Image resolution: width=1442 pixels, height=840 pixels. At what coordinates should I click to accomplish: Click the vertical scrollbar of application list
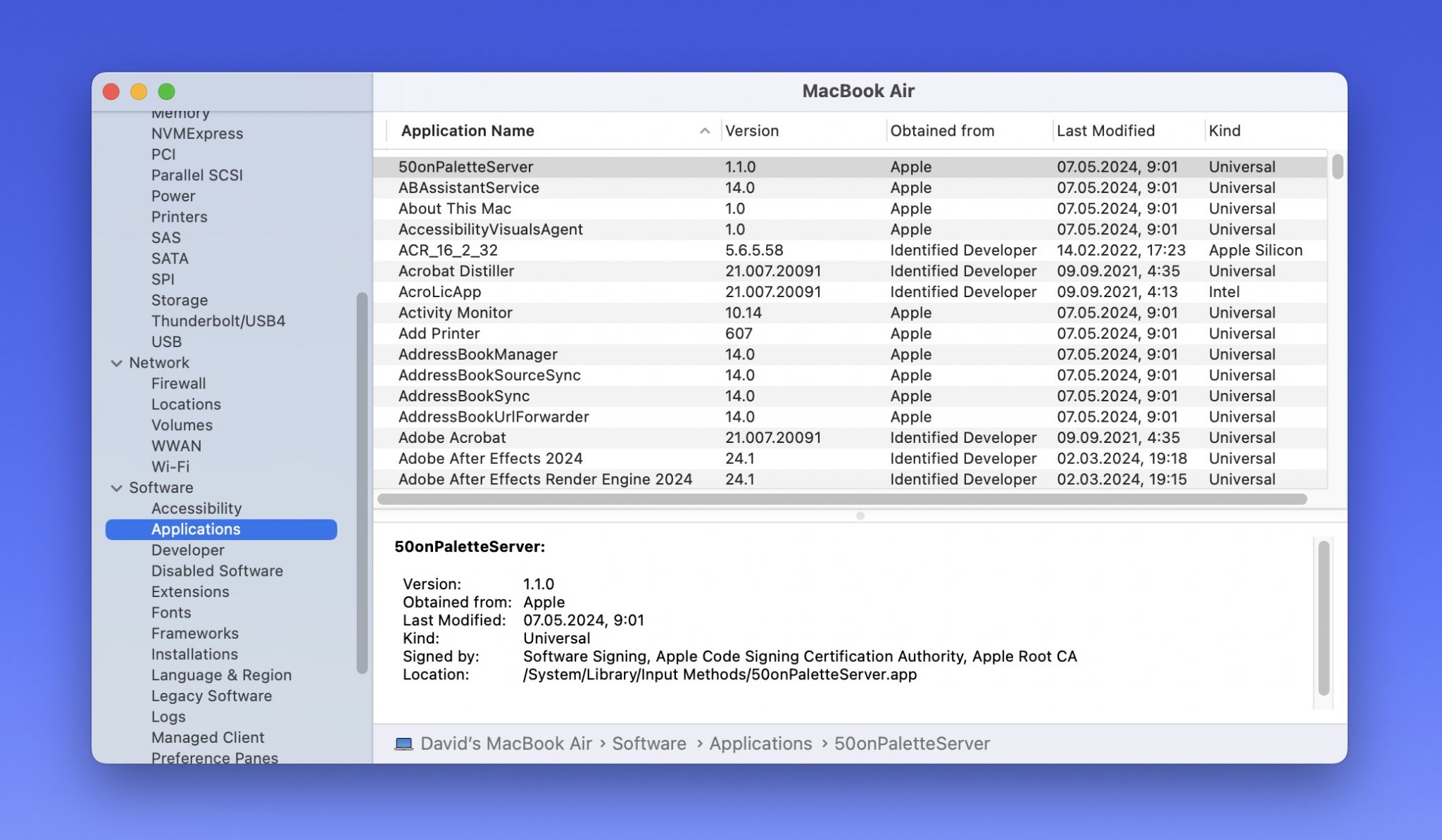point(1337,168)
